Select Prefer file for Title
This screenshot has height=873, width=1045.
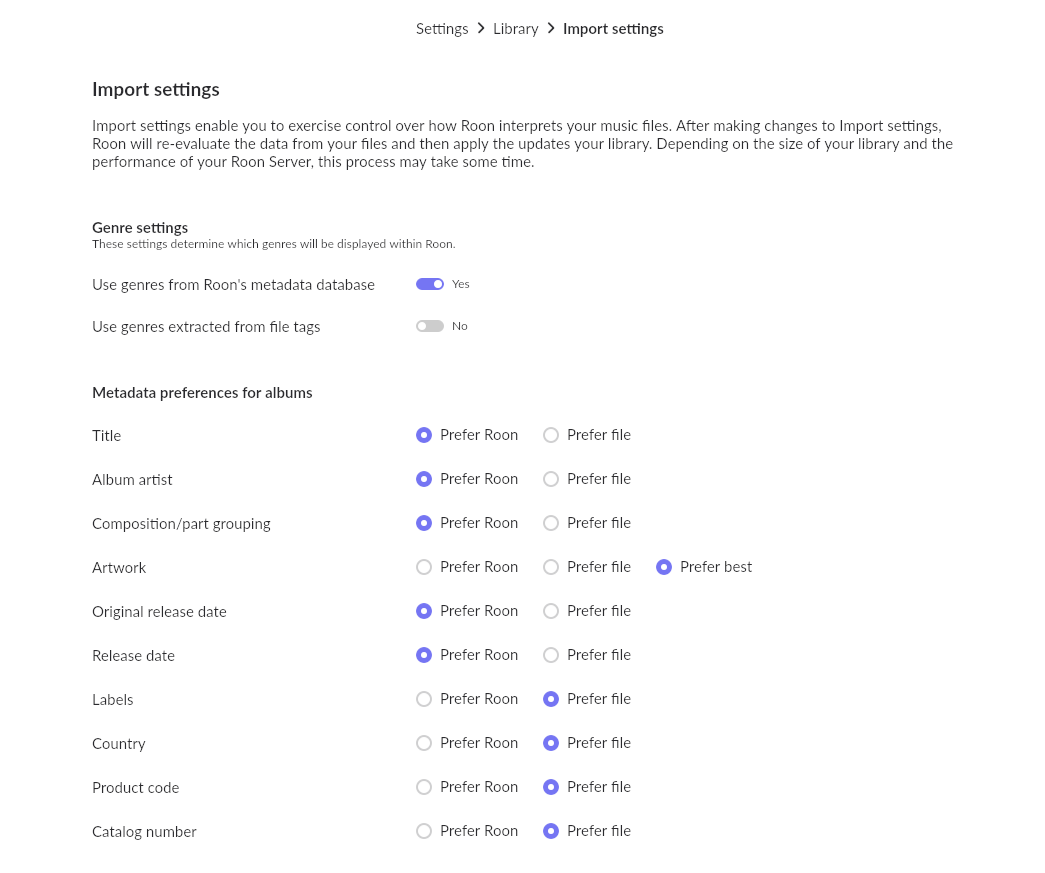click(x=551, y=435)
